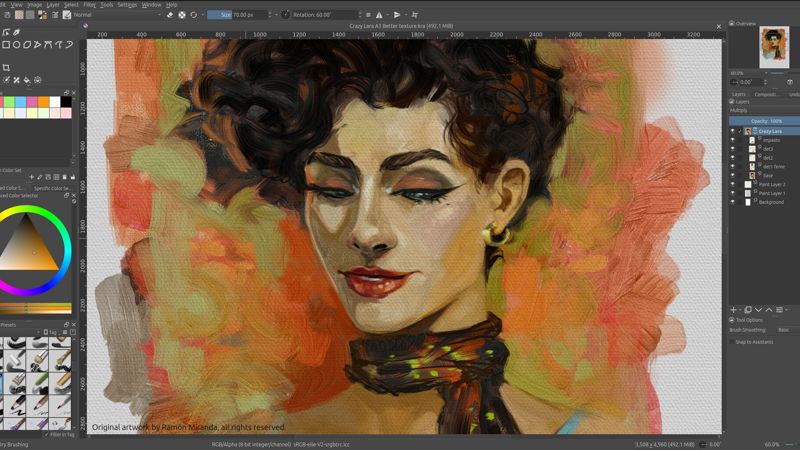
Task: Open the Select menu
Action: [x=71, y=5]
